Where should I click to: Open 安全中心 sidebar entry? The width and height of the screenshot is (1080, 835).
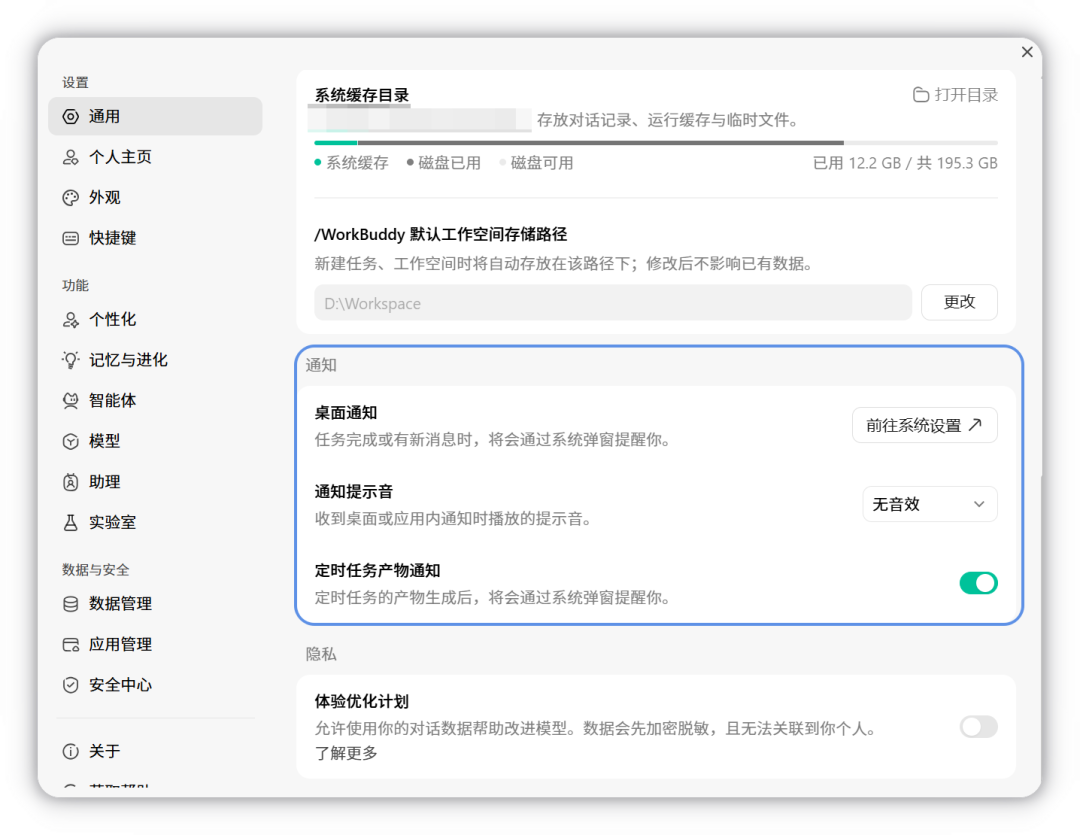[155, 685]
